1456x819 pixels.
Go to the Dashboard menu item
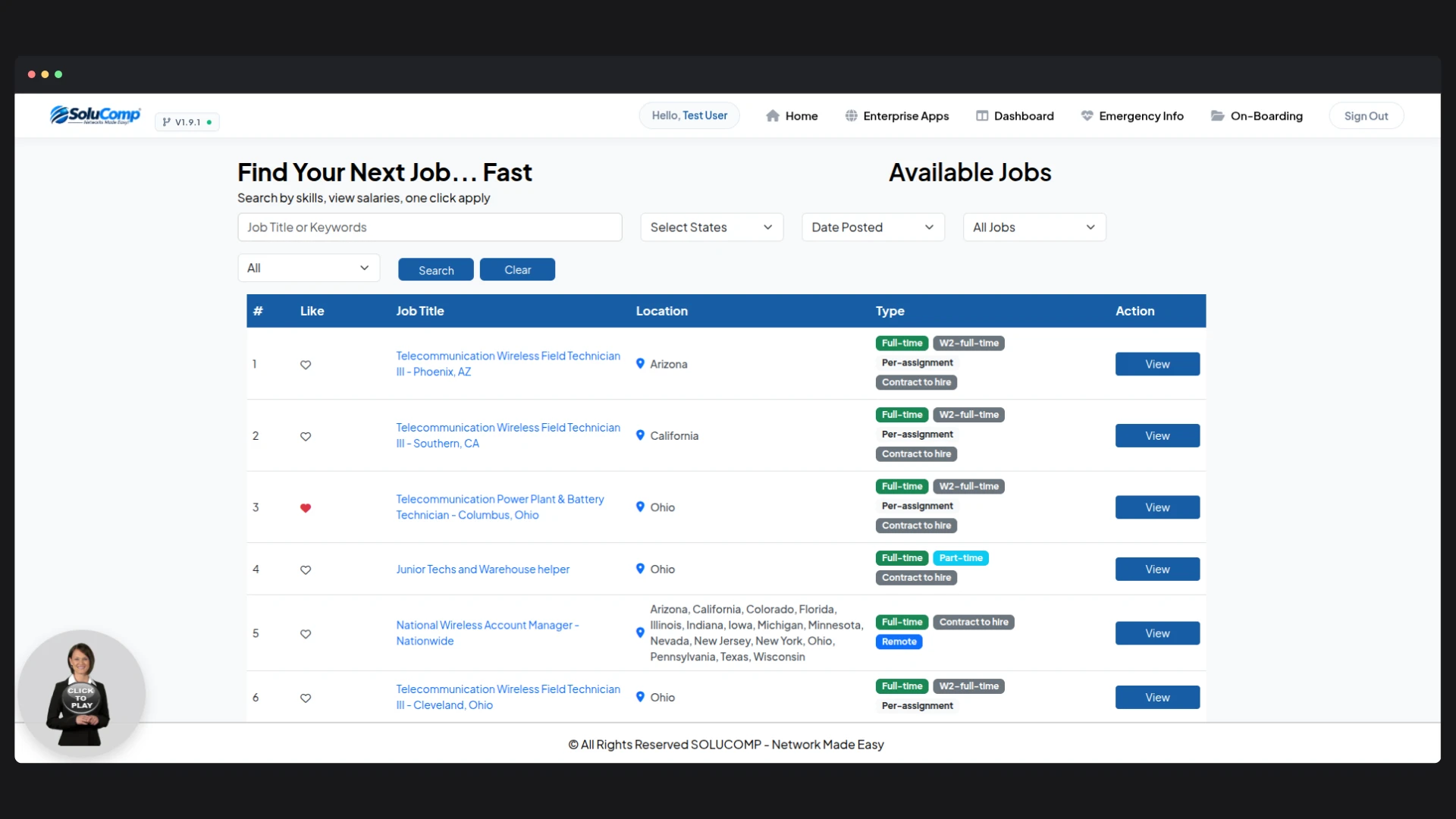click(1015, 116)
